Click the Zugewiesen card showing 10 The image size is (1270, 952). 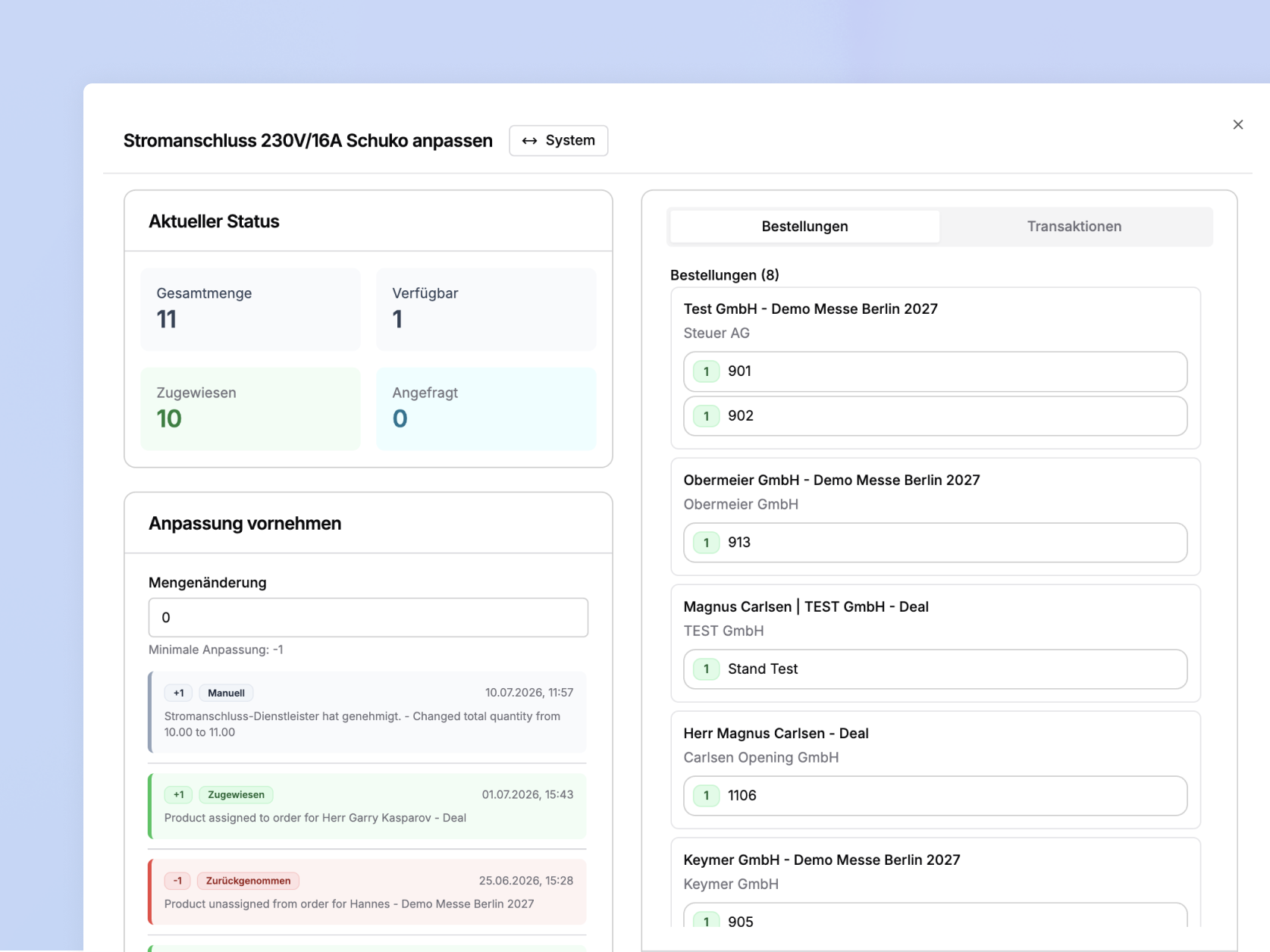click(250, 409)
